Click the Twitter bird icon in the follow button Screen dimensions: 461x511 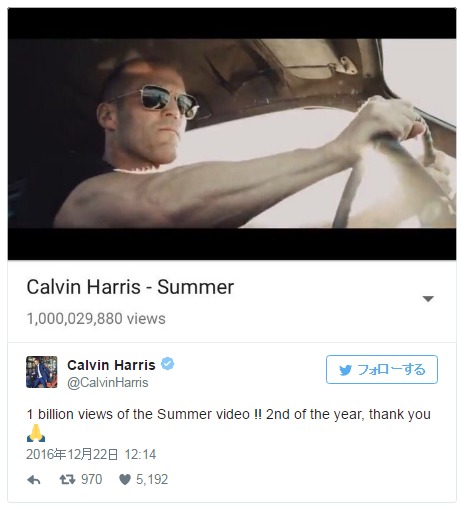345,370
